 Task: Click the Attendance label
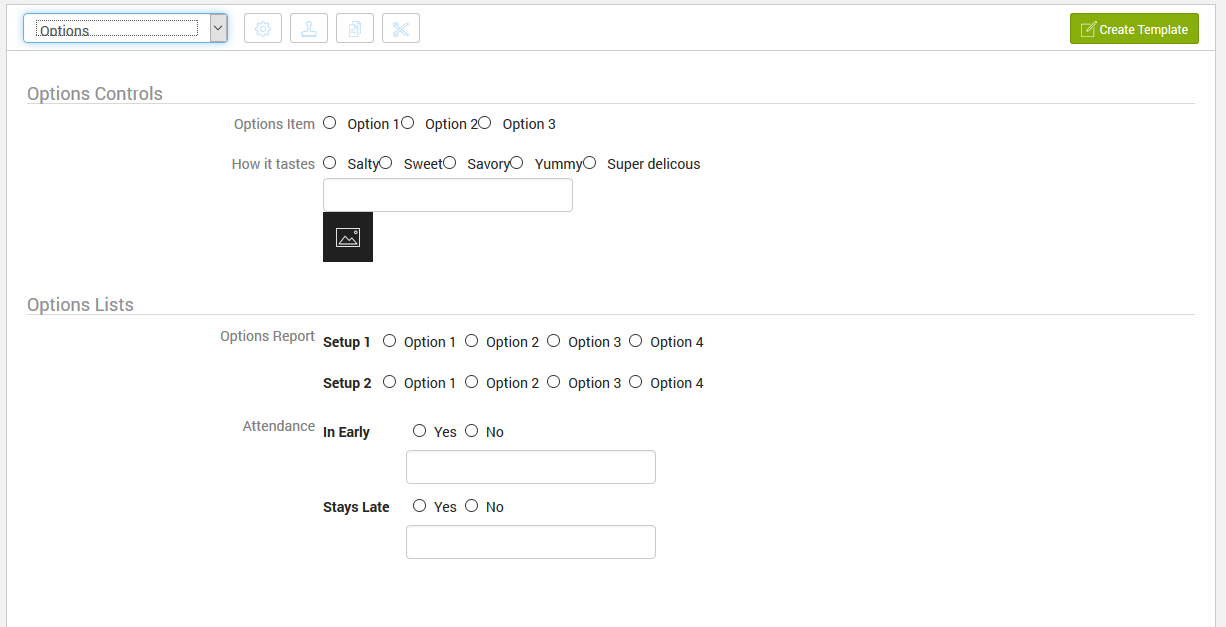point(279,426)
